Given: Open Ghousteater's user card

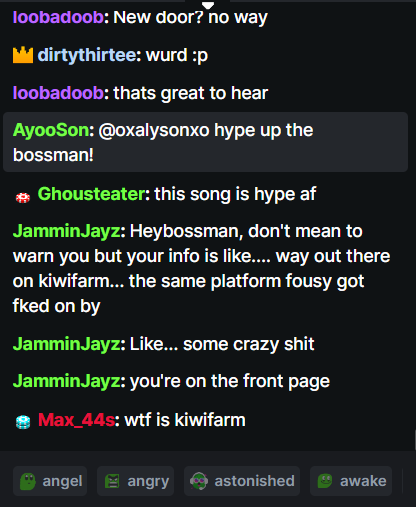Looking at the screenshot, I should point(91,194).
